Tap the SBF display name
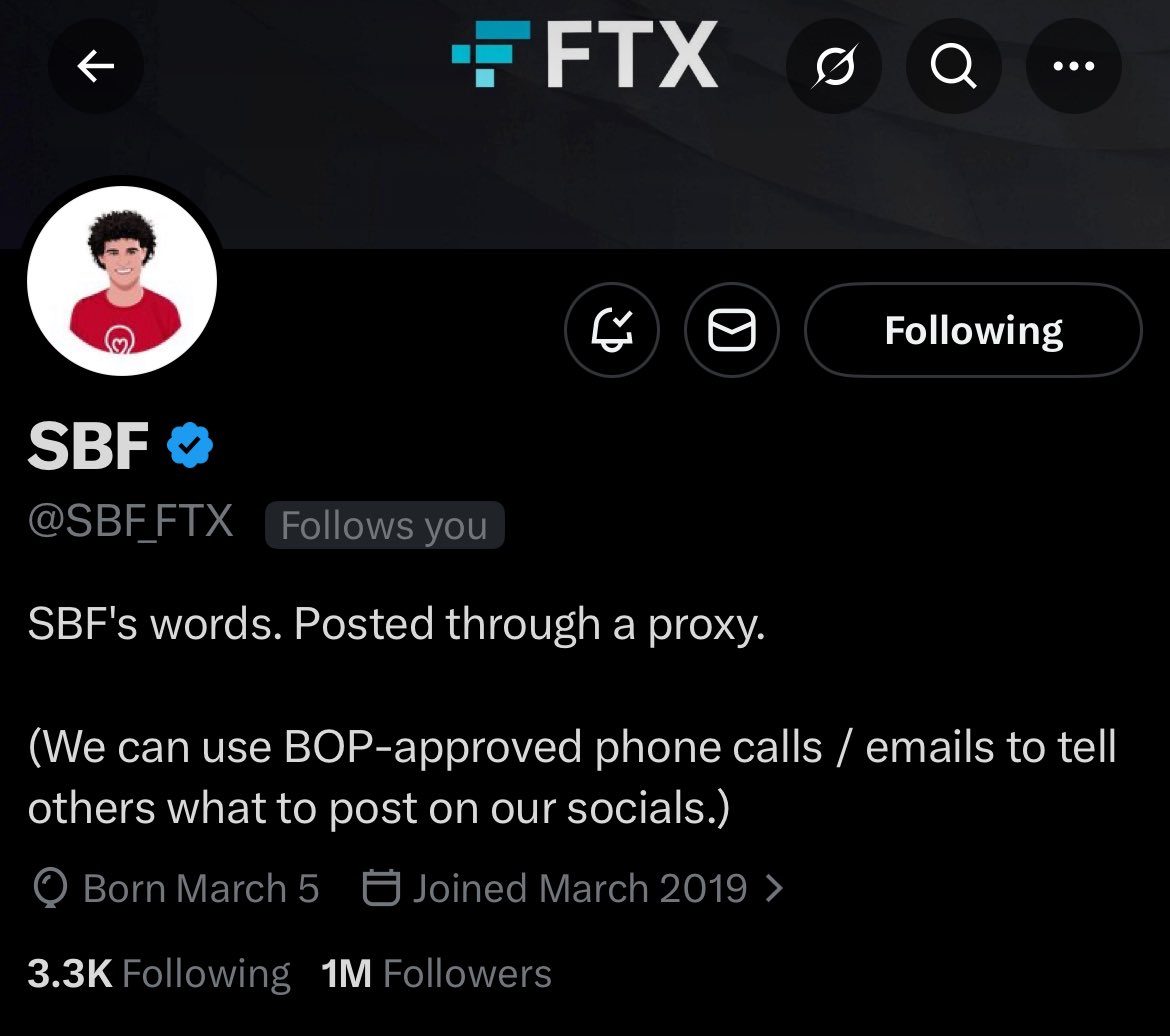The width and height of the screenshot is (1170, 1036). tap(89, 446)
